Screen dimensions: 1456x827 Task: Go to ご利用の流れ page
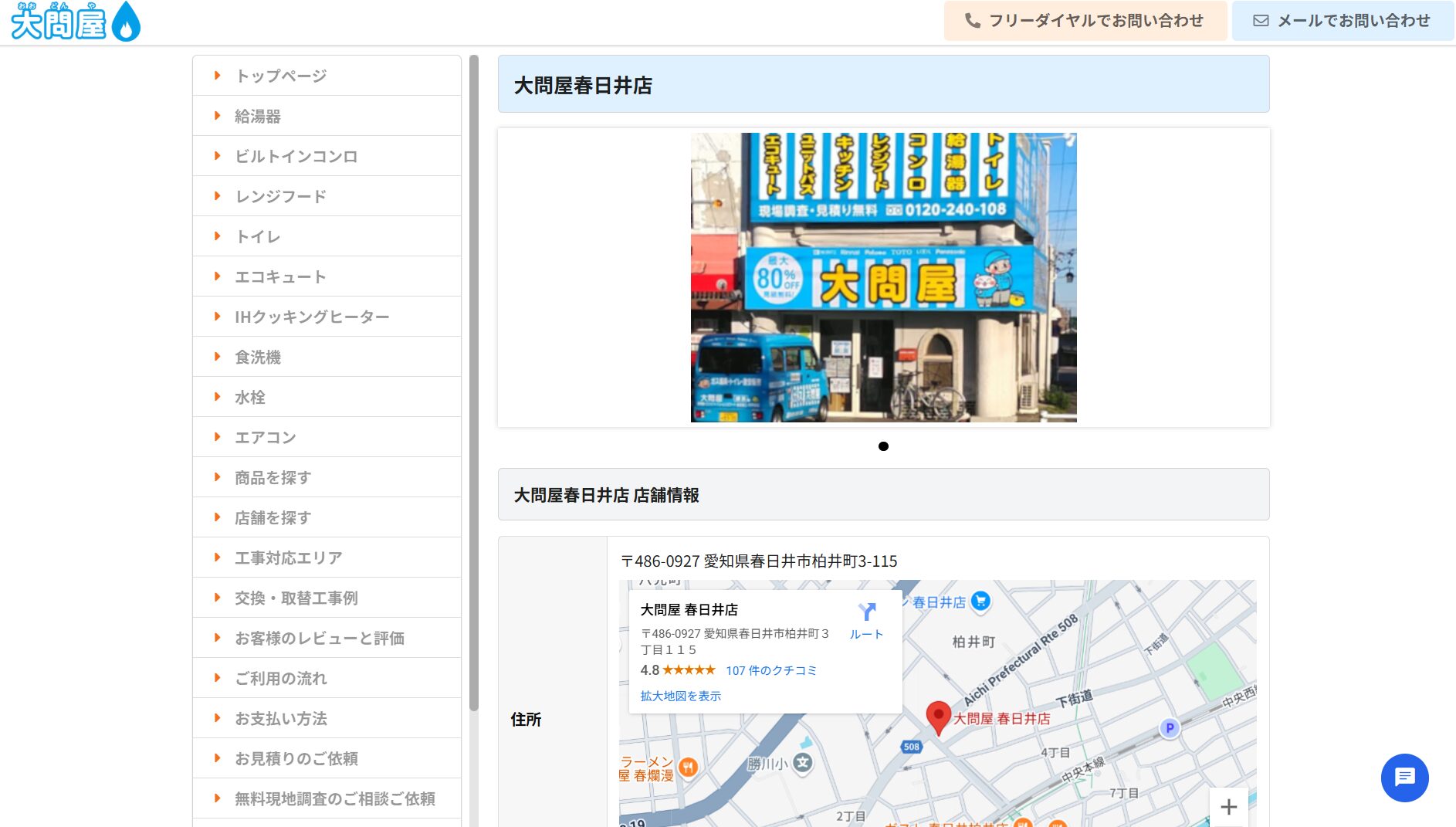[x=327, y=678]
